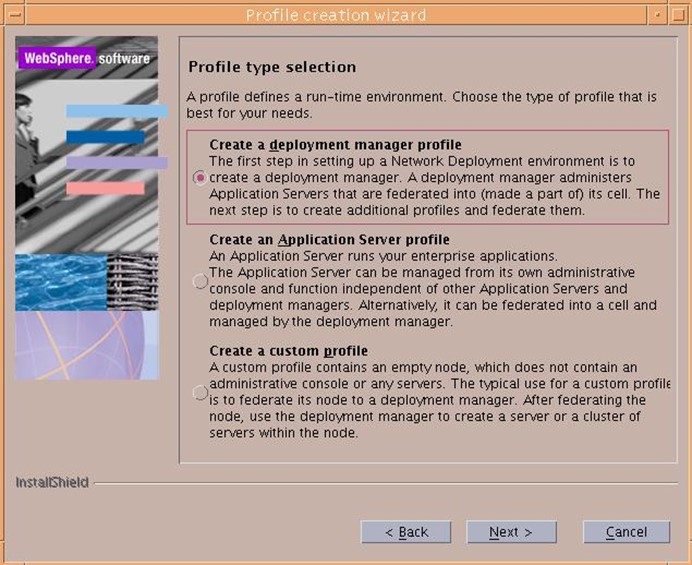Minimize the Profile creation wizard window
The height and width of the screenshot is (565, 692).
[x=654, y=15]
